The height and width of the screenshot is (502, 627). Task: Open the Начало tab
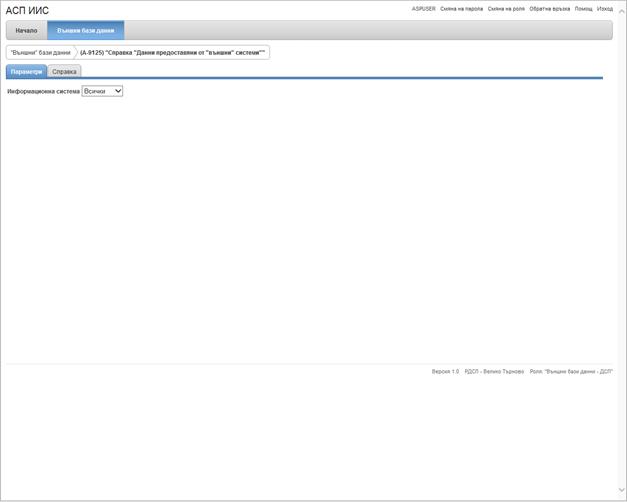pos(26,30)
